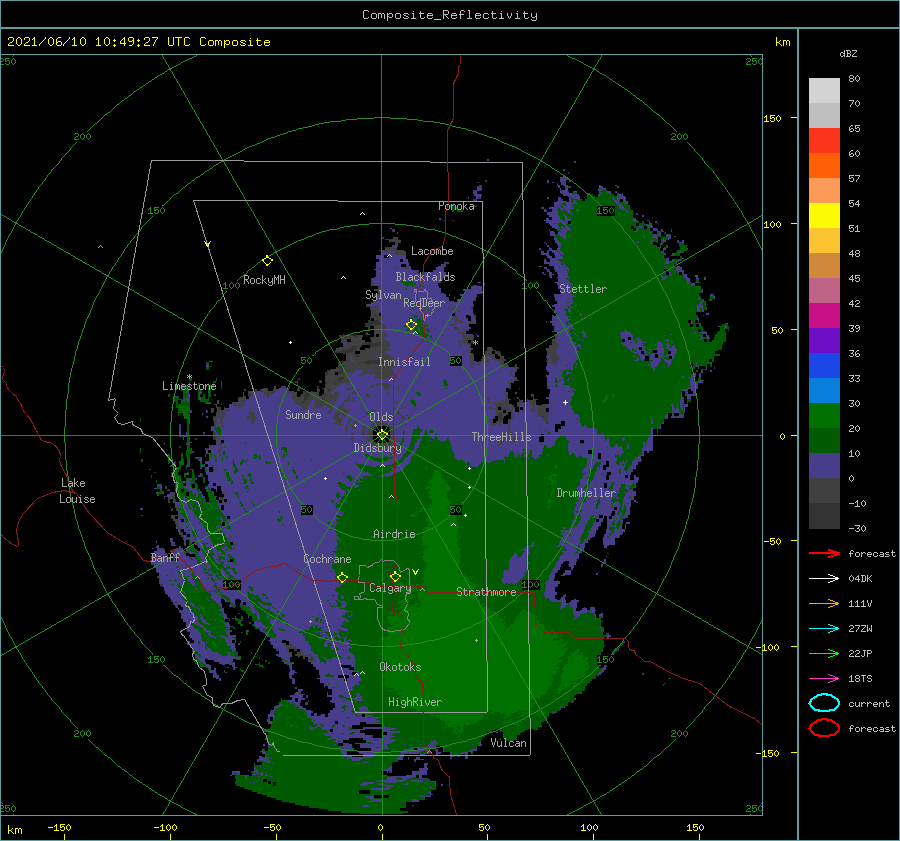Click the Airdrie label
This screenshot has width=900, height=841.
click(x=394, y=534)
